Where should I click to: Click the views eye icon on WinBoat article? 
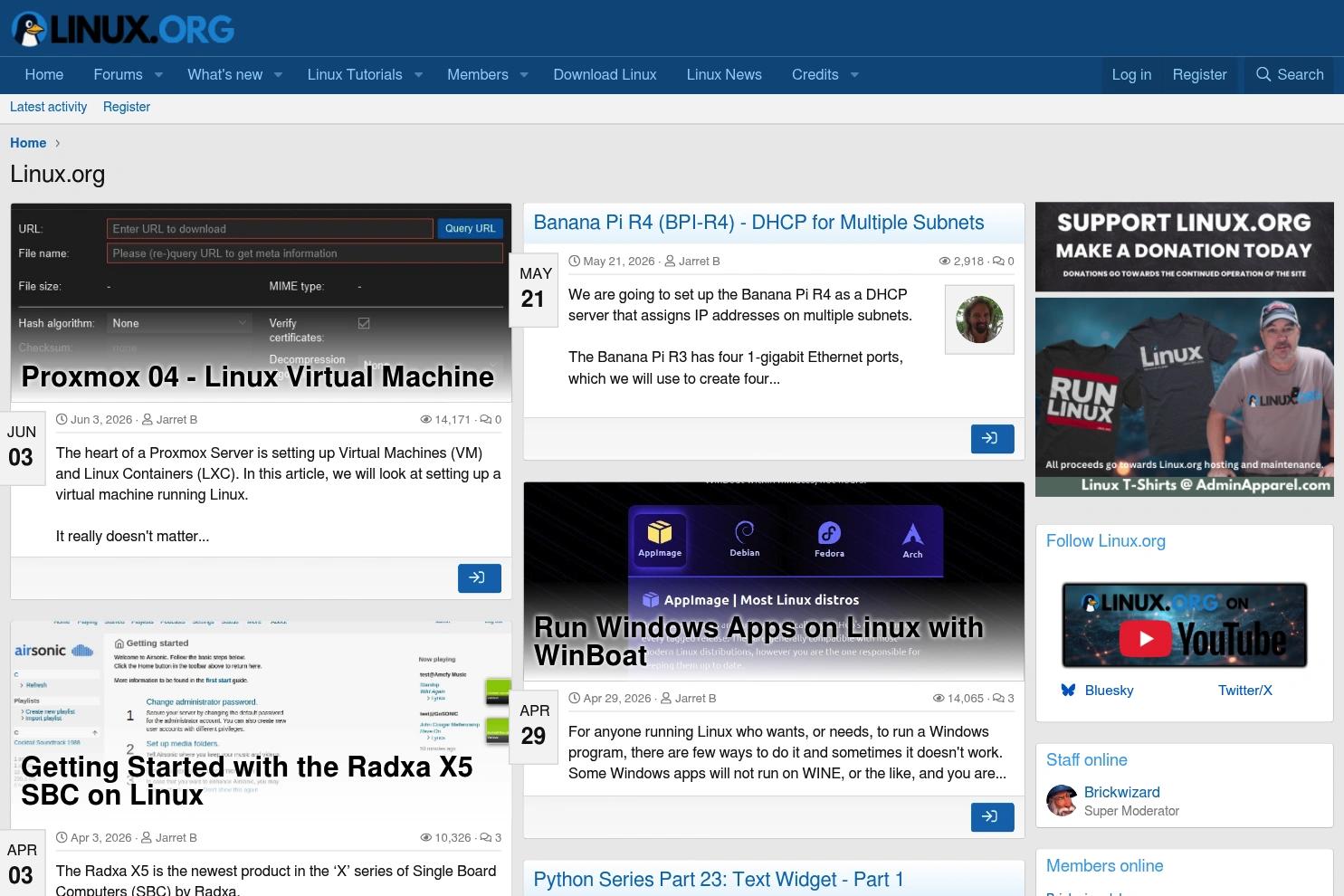939,699
